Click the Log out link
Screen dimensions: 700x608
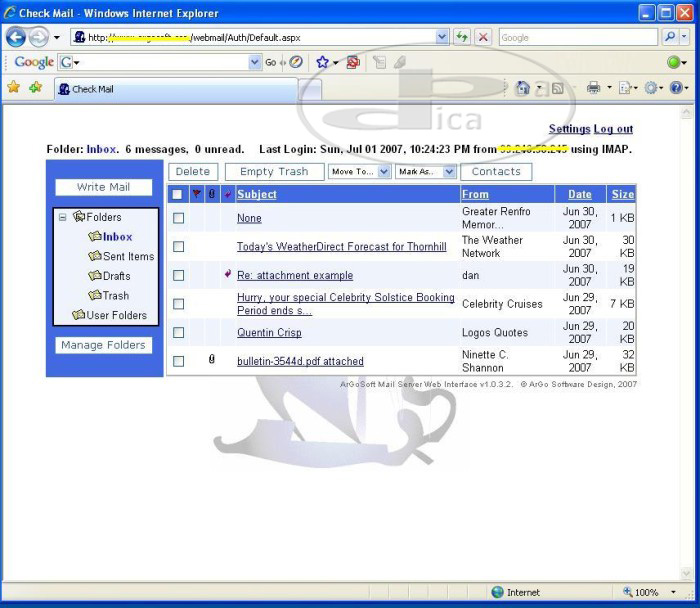coord(613,129)
